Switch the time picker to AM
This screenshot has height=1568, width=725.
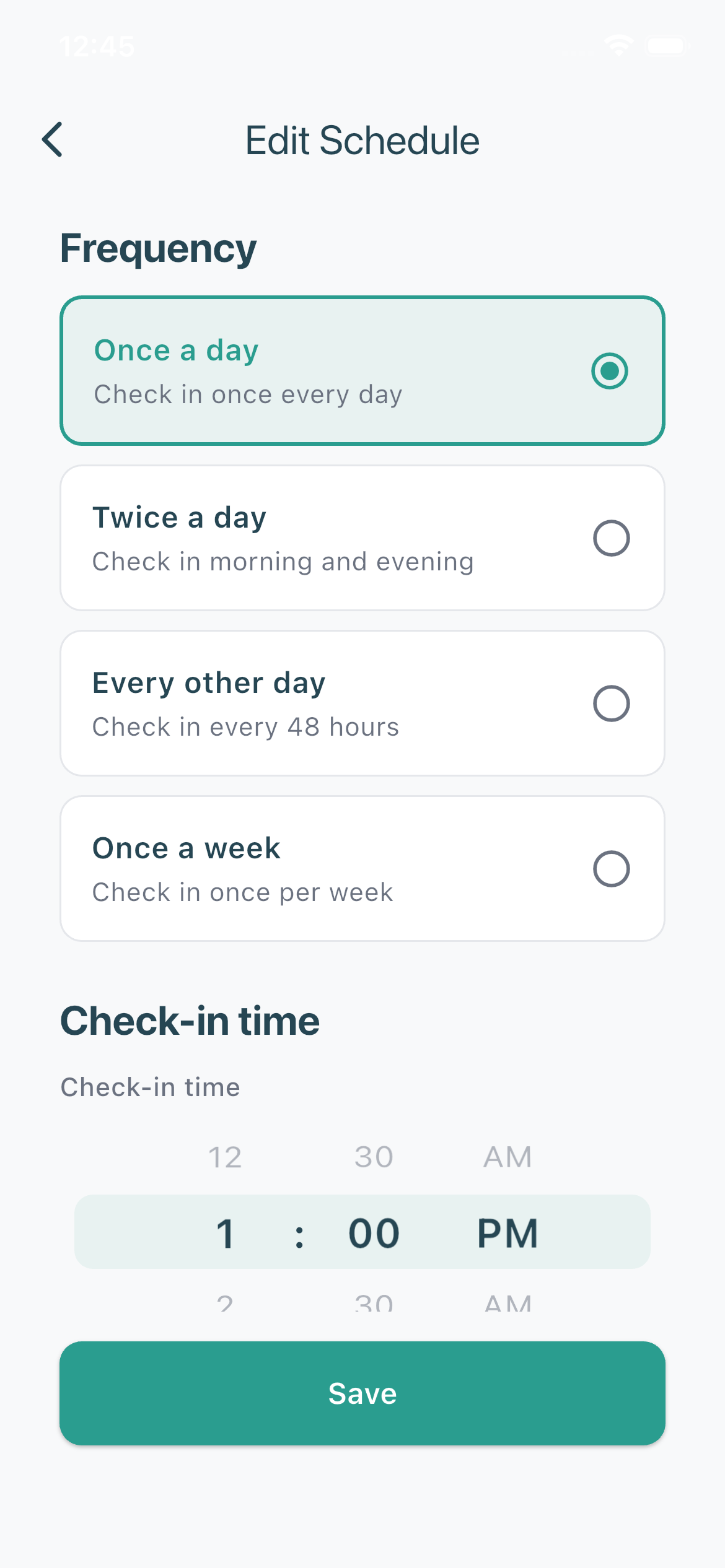coord(507,1156)
